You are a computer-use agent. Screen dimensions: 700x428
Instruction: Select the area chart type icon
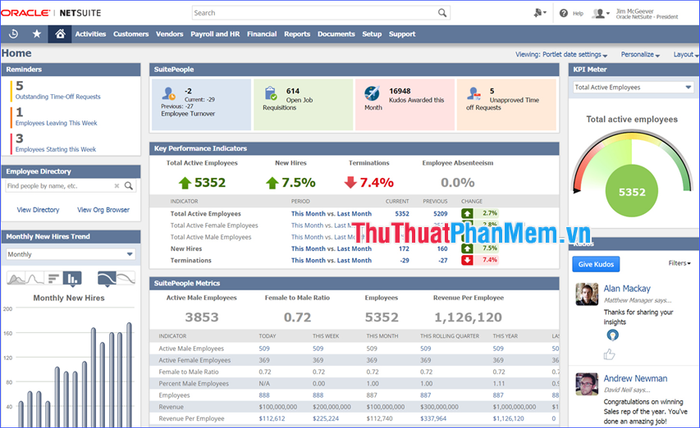(x=17, y=279)
